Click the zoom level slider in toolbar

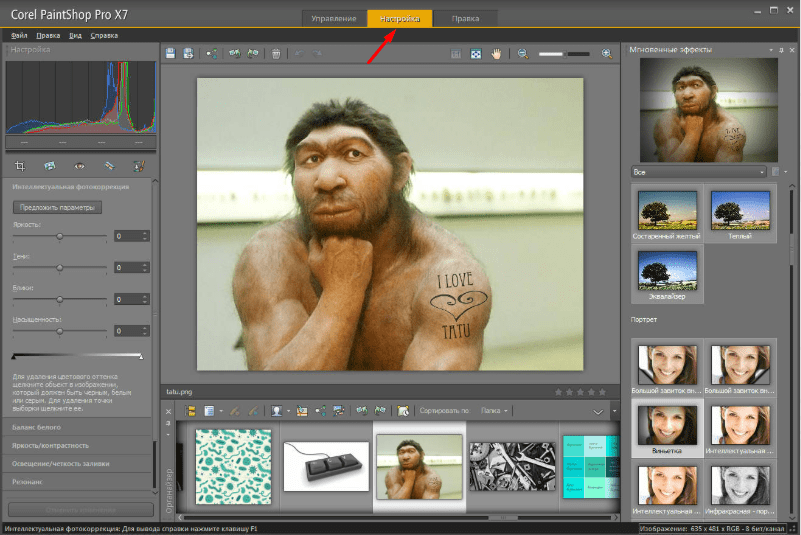[564, 53]
